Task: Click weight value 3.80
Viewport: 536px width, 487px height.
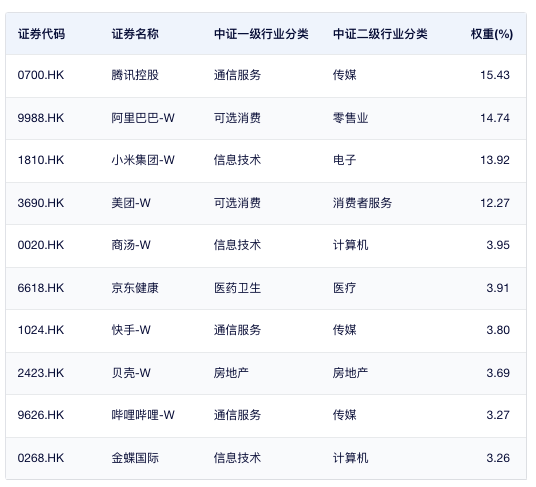Action: [x=498, y=330]
